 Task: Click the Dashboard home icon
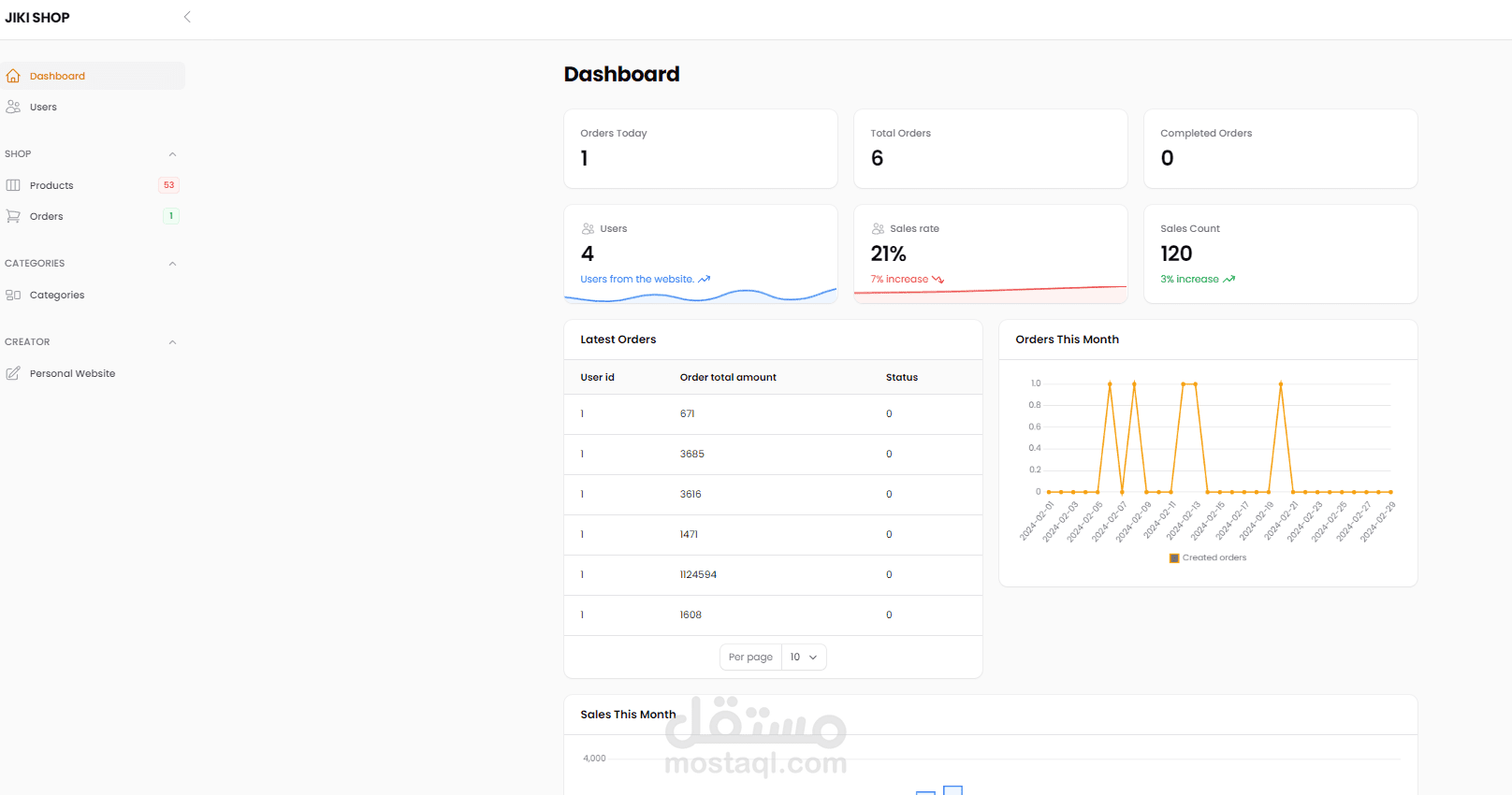pos(13,76)
